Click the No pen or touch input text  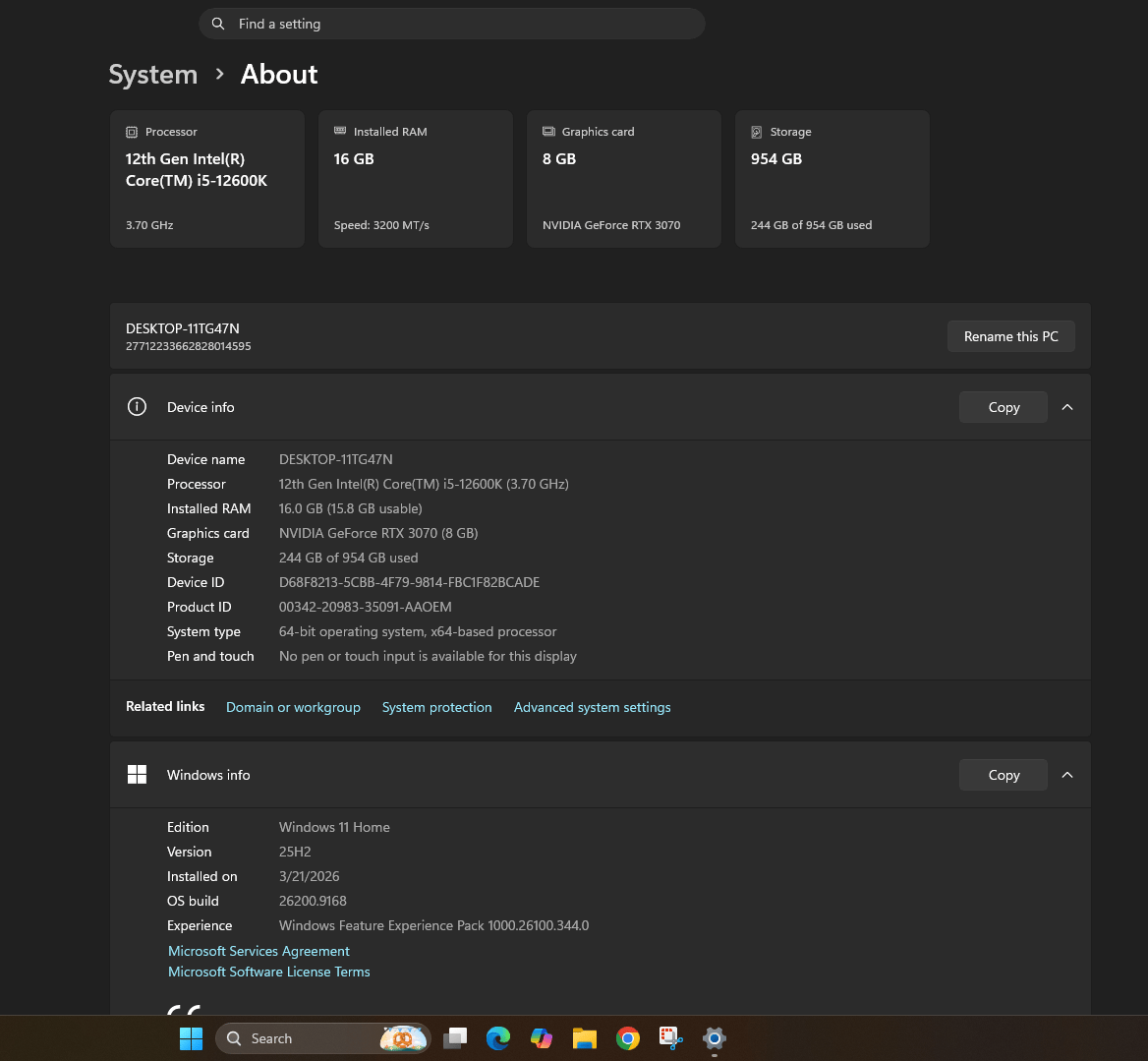[x=428, y=656]
